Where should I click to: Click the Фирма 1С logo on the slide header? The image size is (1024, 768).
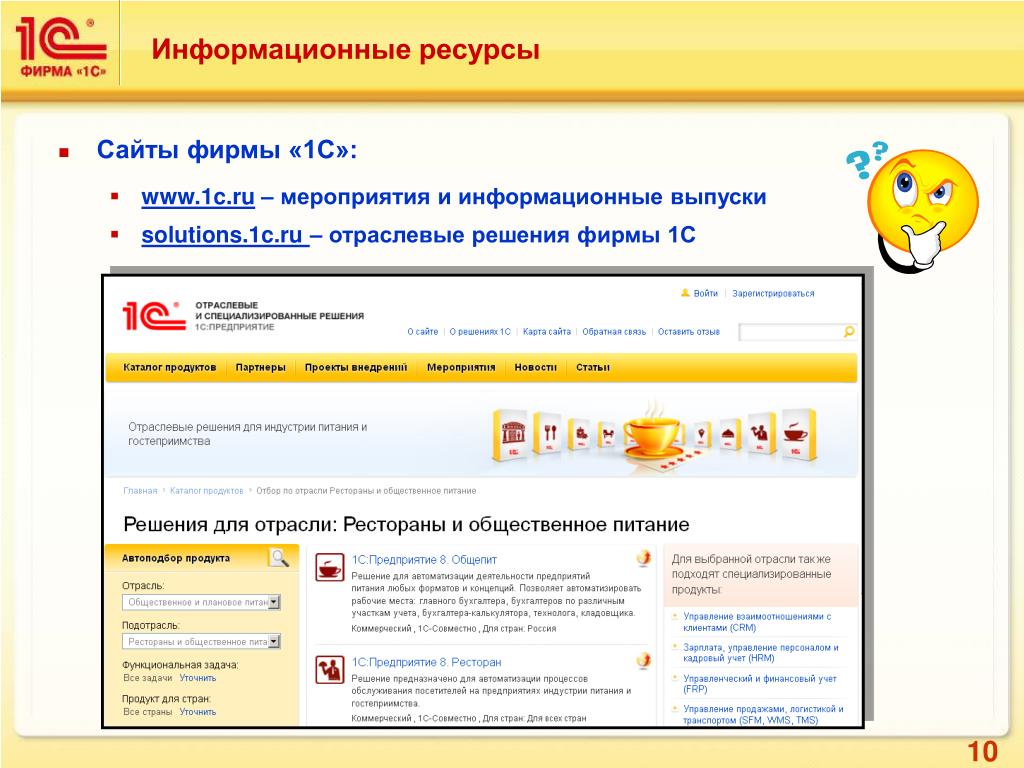click(61, 47)
